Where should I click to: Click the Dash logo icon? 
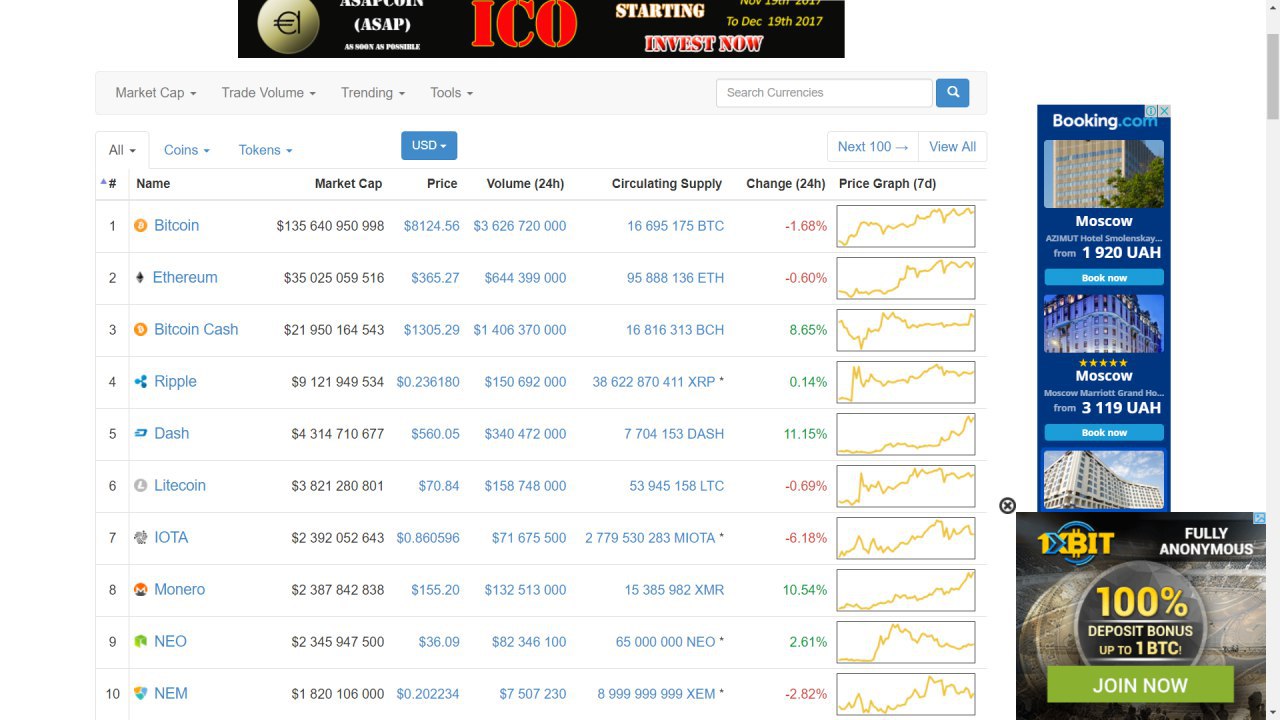point(140,434)
